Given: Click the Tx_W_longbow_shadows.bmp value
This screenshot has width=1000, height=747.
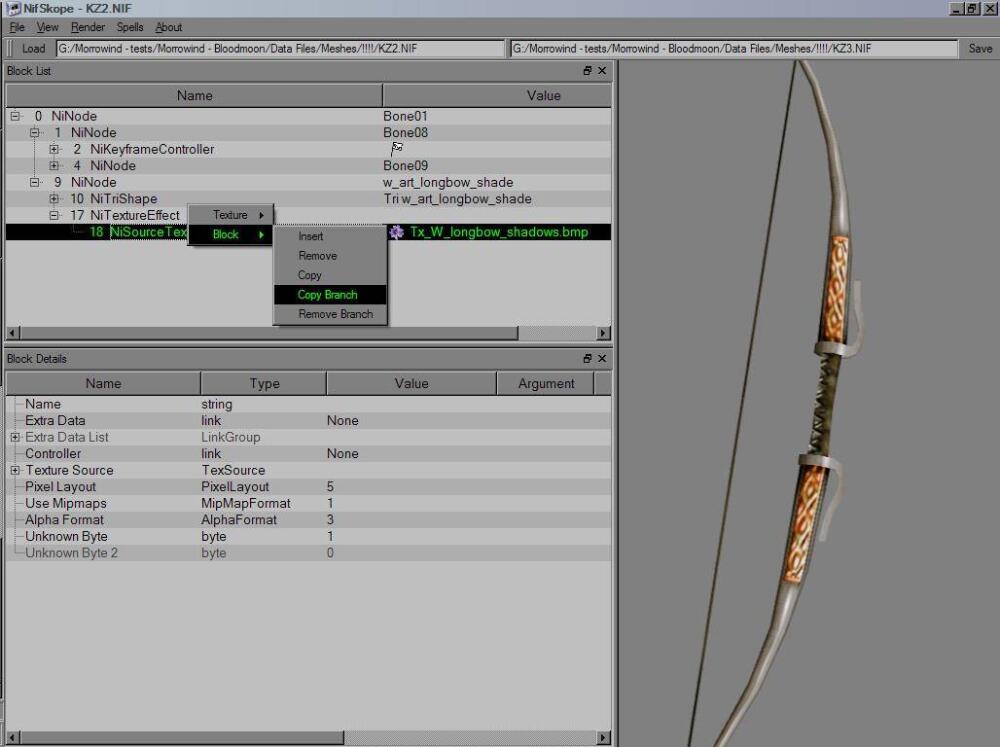Looking at the screenshot, I should click(x=499, y=232).
